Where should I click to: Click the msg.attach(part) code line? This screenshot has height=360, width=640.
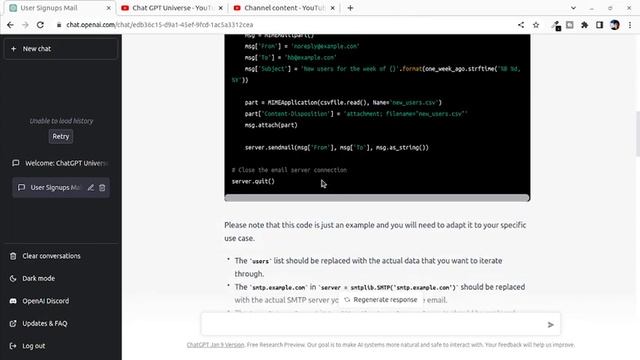pos(271,125)
